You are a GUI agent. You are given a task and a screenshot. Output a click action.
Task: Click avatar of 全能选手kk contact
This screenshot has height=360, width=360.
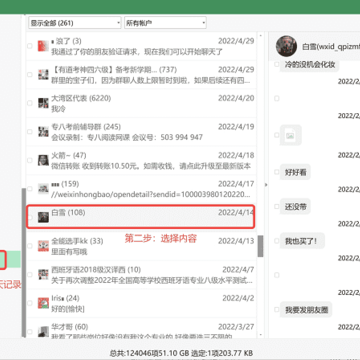coord(43,246)
